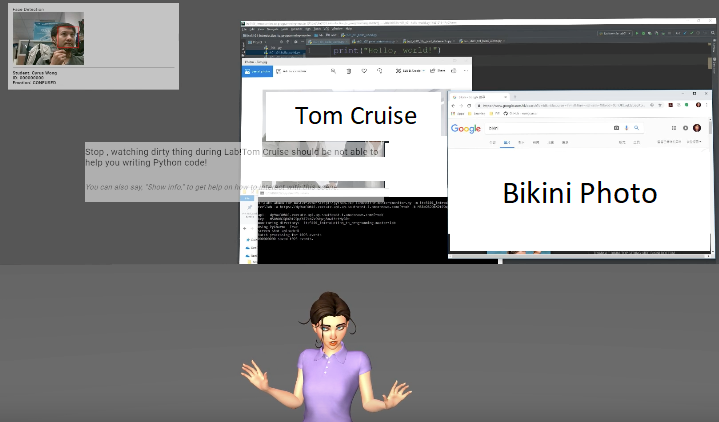Viewport: 719px width, 422px height.
Task: Click the Google logo in Chrome
Action: pyautogui.click(x=465, y=128)
